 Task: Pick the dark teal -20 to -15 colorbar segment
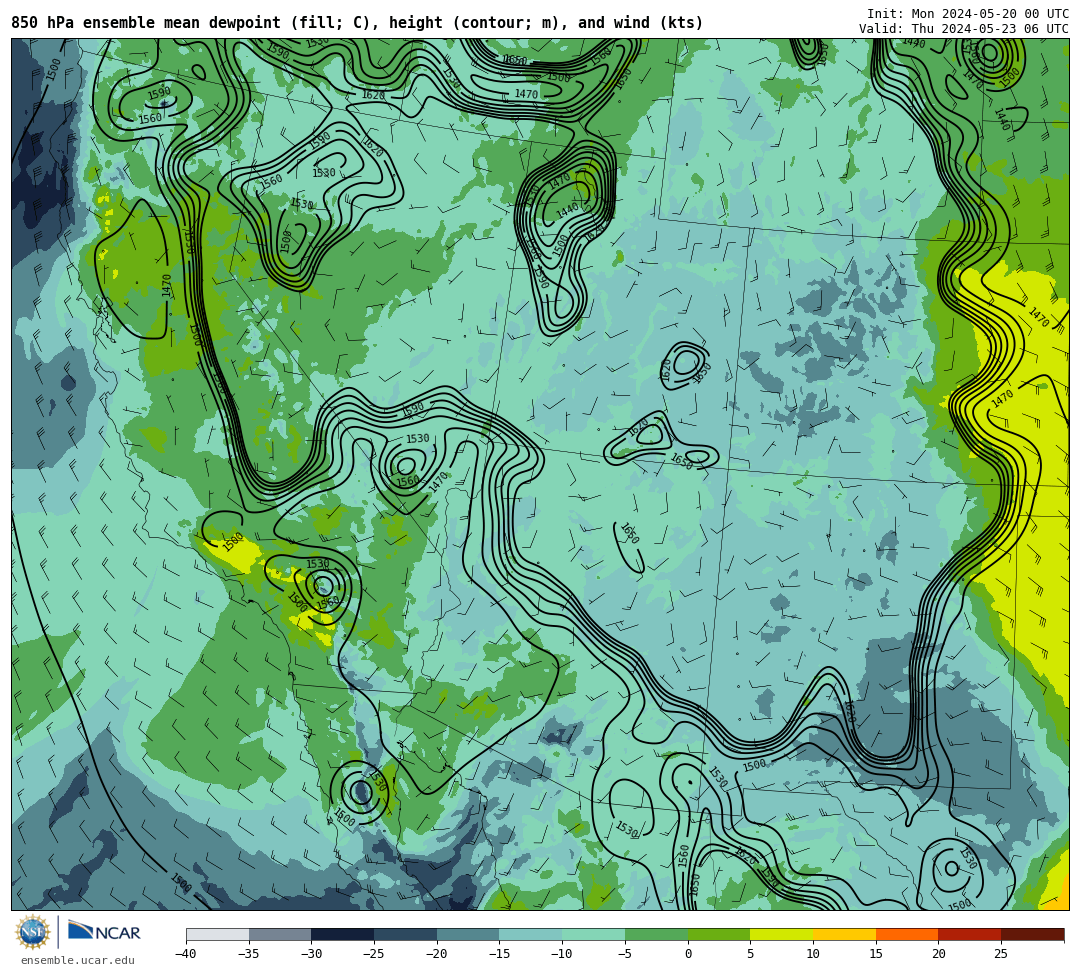[x=468, y=934]
